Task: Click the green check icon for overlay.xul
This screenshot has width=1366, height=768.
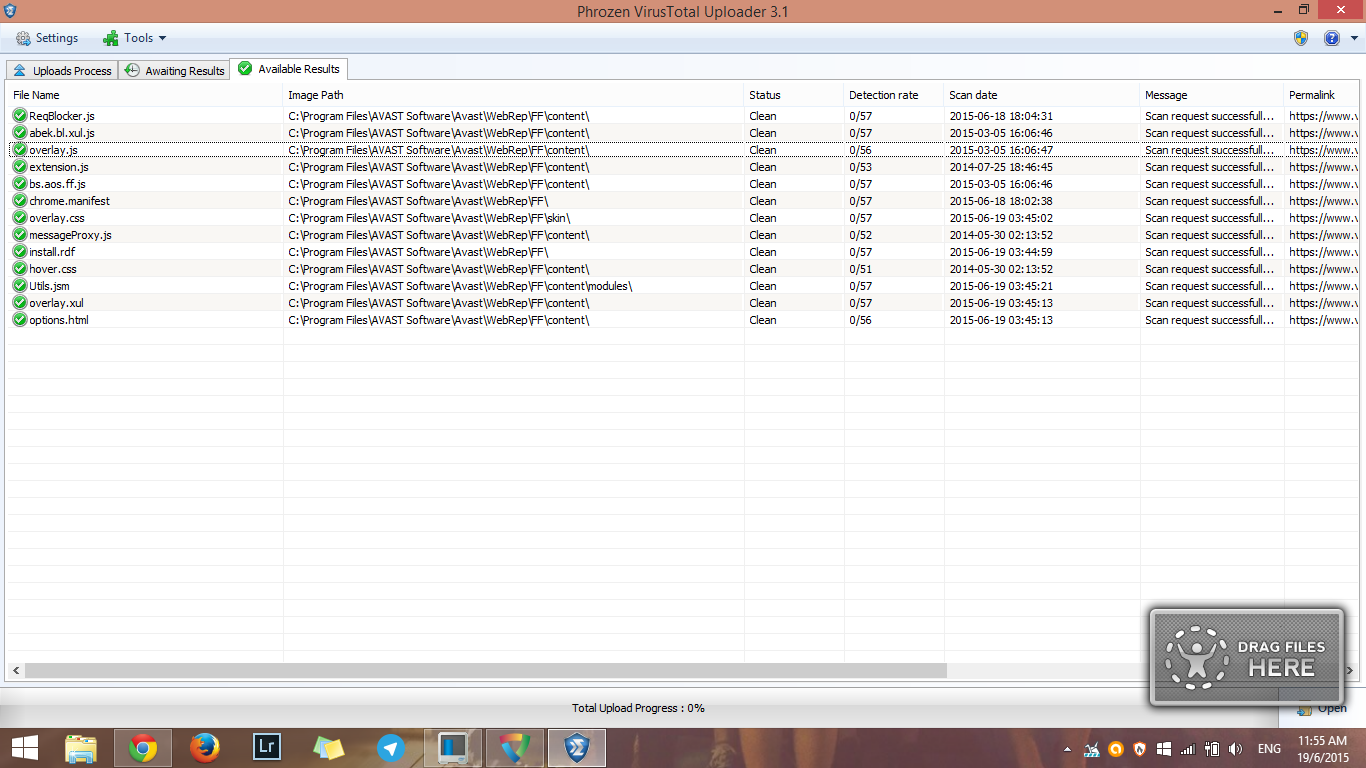Action: click(19, 303)
